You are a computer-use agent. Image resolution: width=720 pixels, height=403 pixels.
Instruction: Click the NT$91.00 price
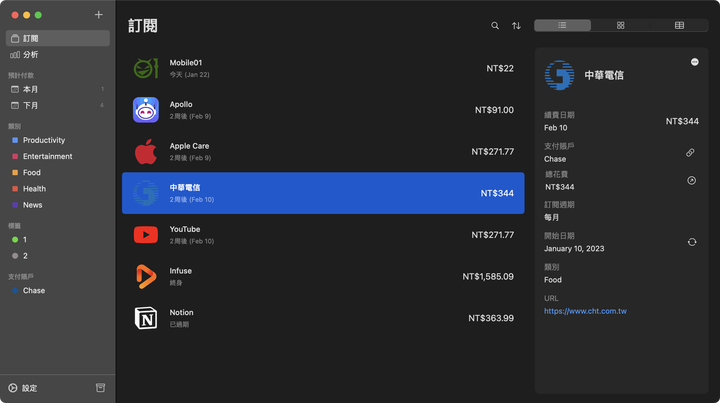[494, 110]
